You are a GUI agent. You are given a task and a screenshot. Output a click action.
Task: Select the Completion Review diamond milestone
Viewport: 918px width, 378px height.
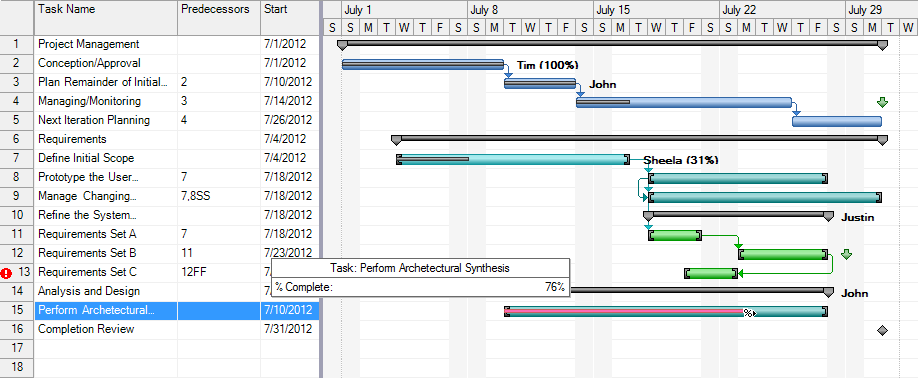coord(882,331)
